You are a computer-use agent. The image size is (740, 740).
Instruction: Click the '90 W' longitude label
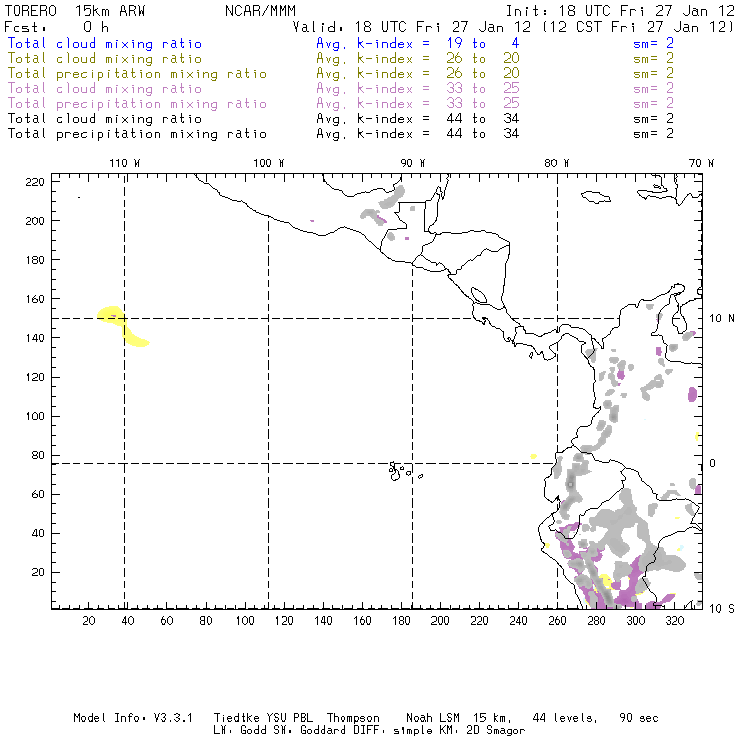coord(412,163)
